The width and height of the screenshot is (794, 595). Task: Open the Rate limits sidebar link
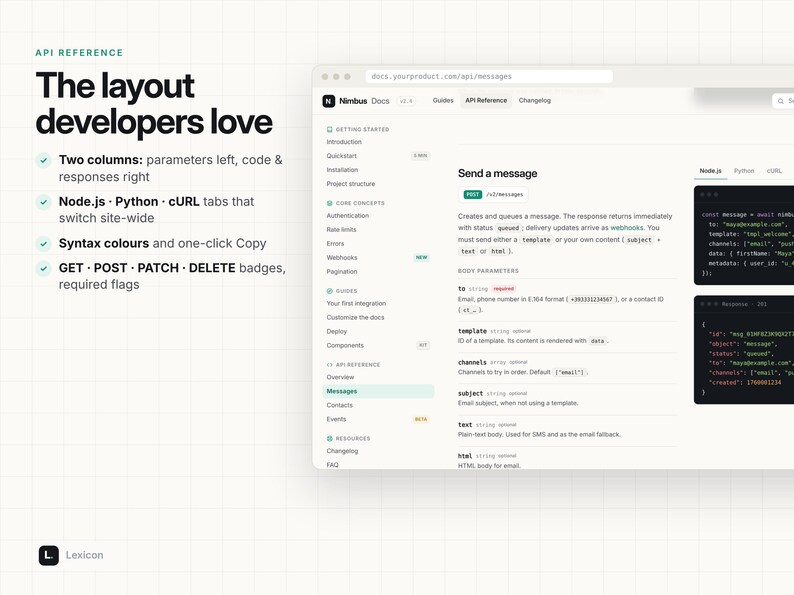tap(341, 229)
